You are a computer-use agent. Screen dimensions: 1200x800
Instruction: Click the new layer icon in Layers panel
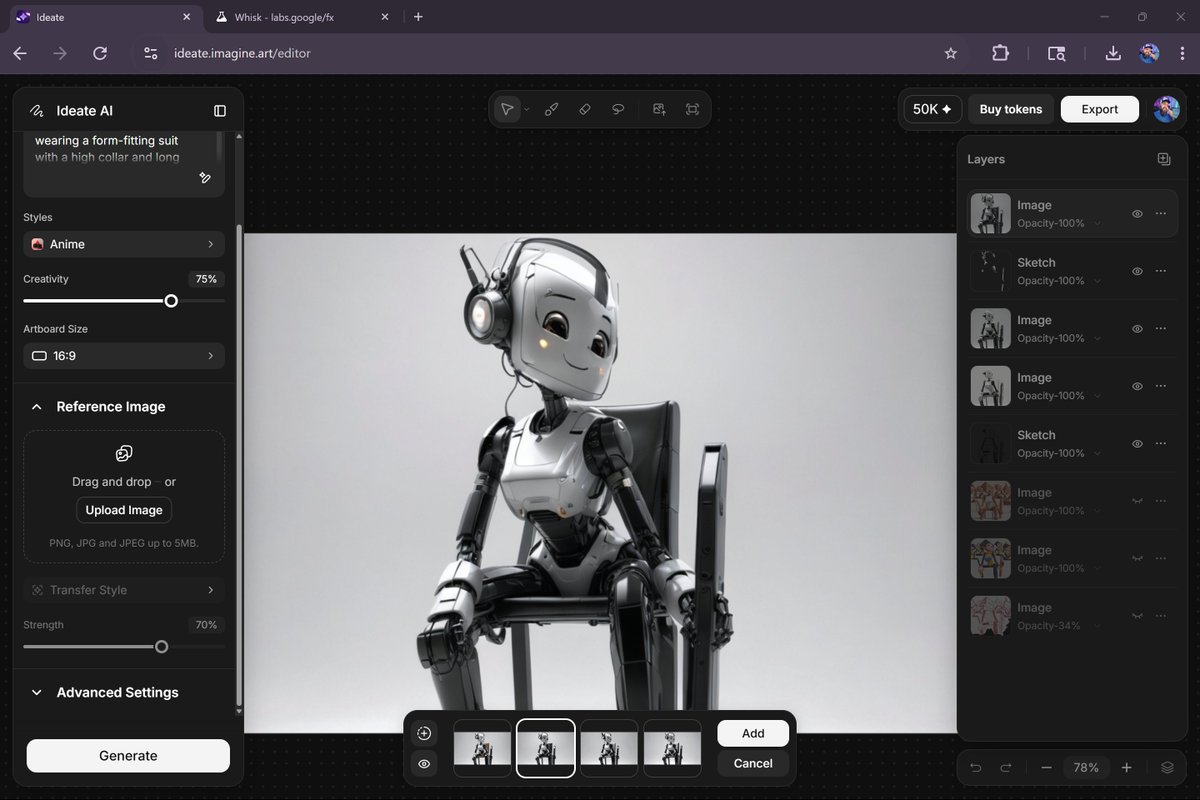[x=1163, y=158]
